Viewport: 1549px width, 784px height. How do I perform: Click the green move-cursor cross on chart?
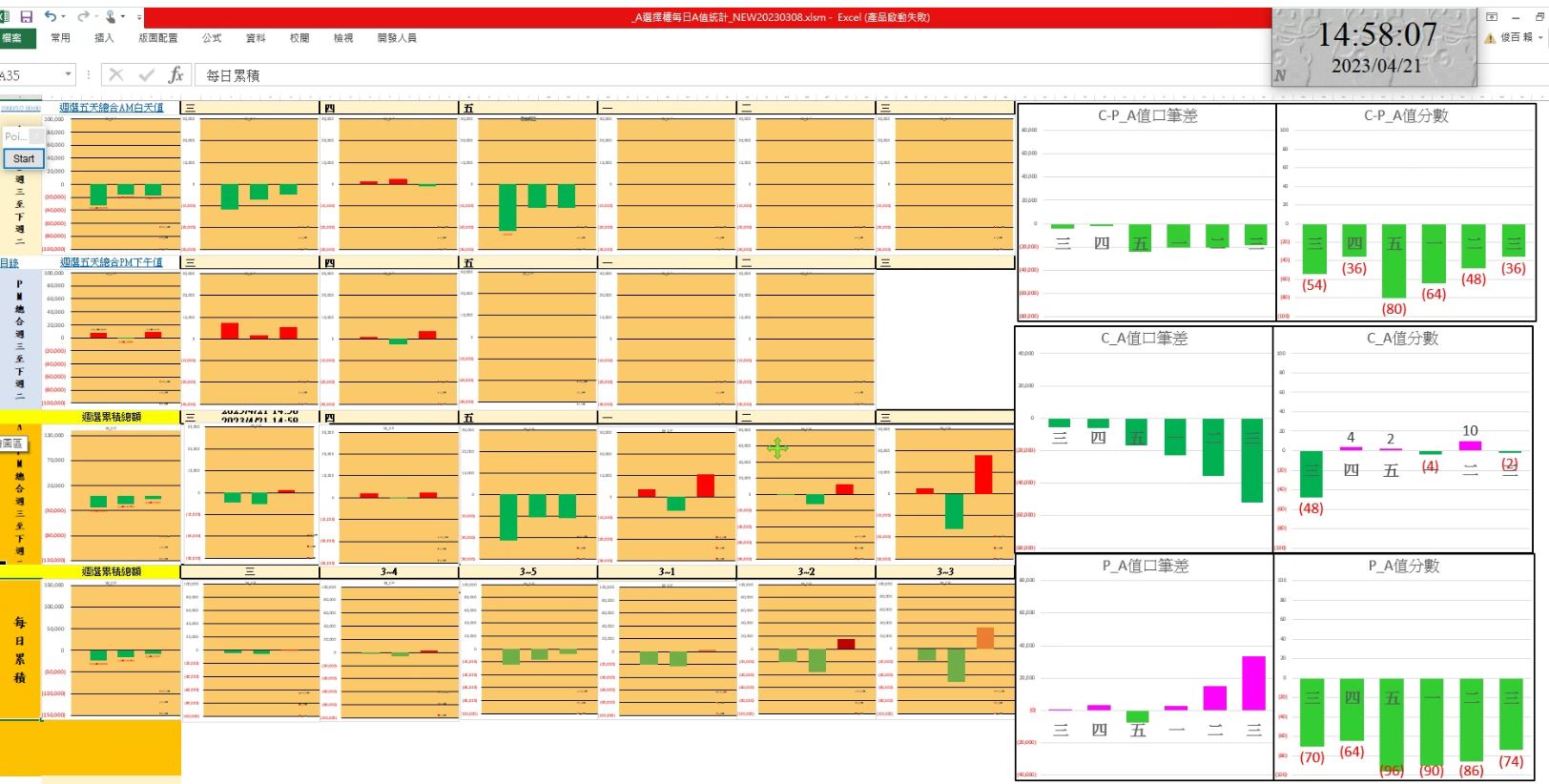777,447
